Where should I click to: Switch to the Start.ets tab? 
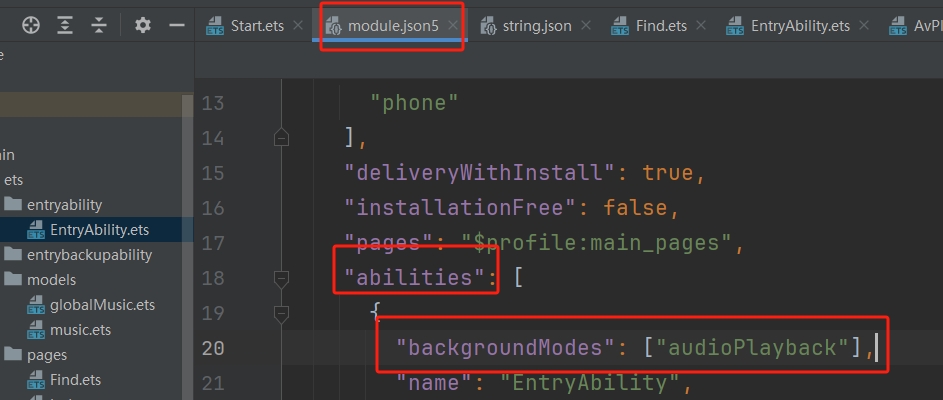coord(257,26)
